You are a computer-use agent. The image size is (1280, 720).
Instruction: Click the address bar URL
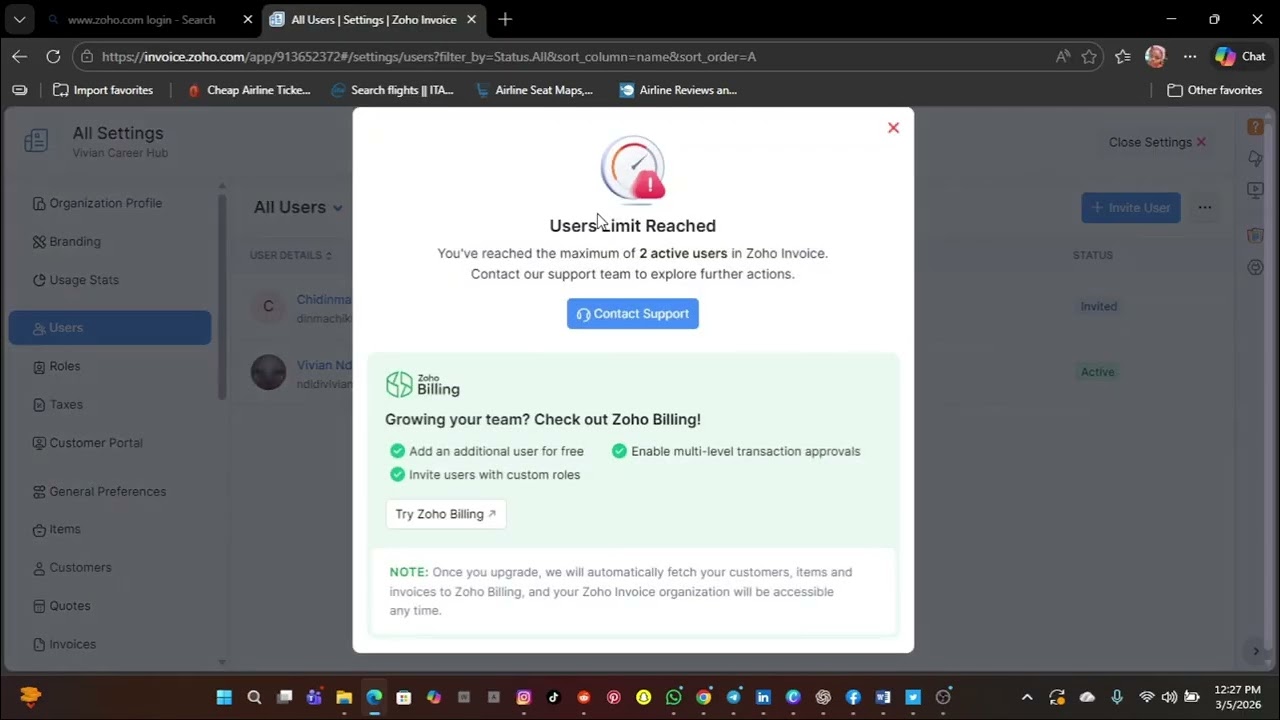click(x=429, y=57)
